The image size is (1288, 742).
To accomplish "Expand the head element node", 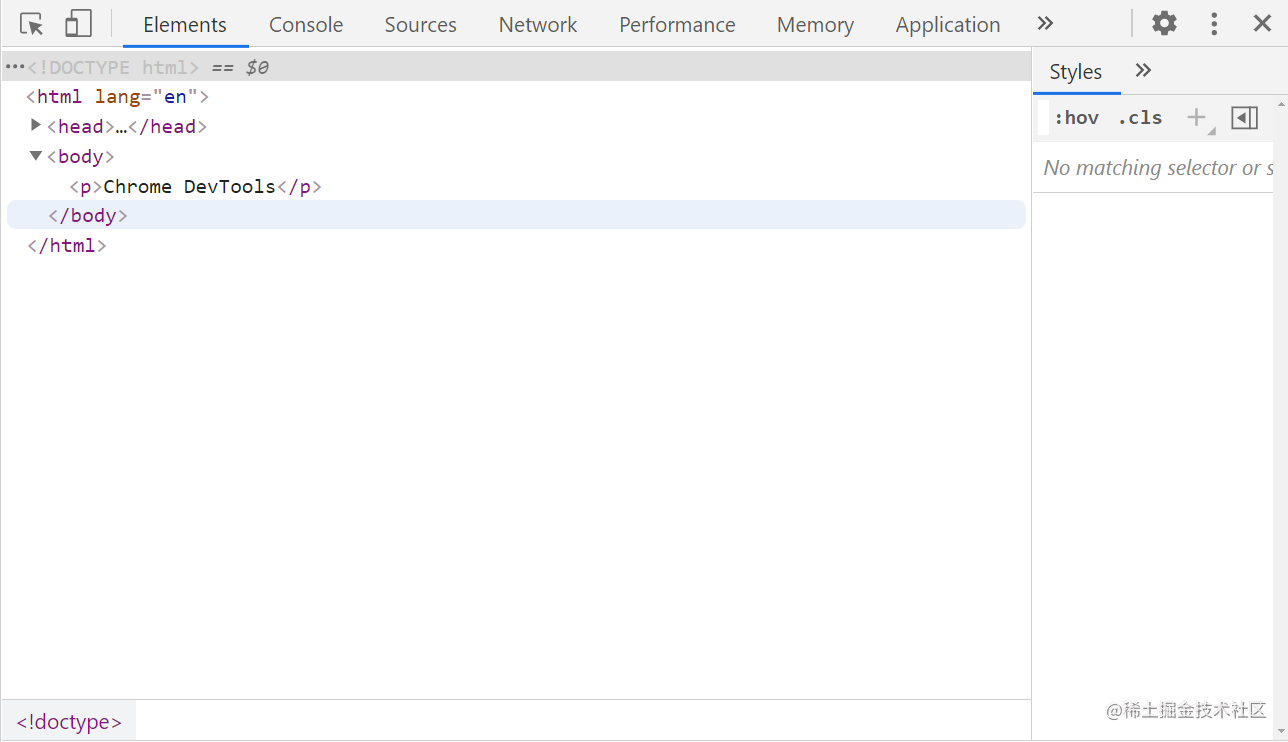I will (x=36, y=125).
